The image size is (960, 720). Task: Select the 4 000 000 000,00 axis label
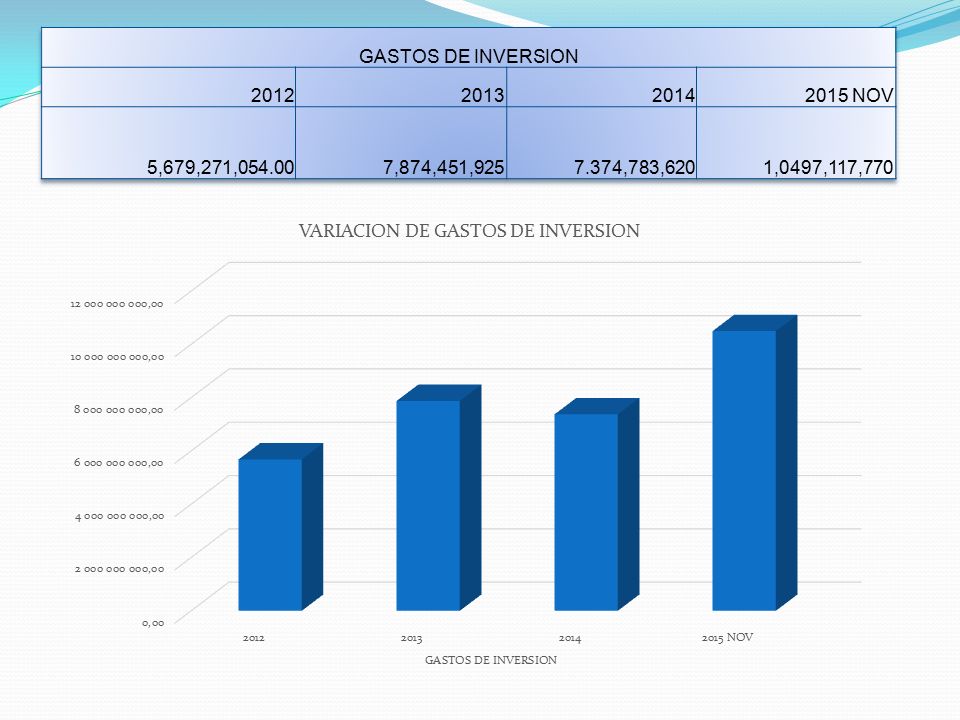pyautogui.click(x=119, y=516)
